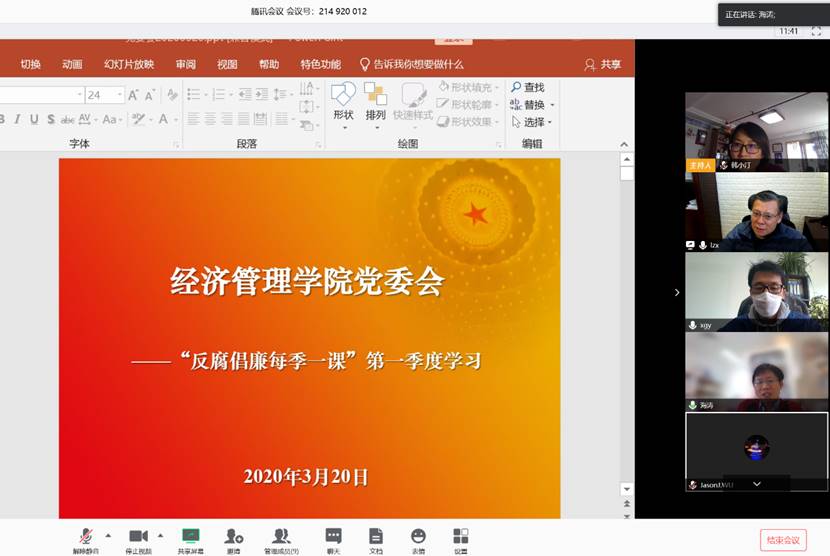Click the Share button in PowerPoint
The width and height of the screenshot is (830, 556).
pyautogui.click(x=603, y=65)
